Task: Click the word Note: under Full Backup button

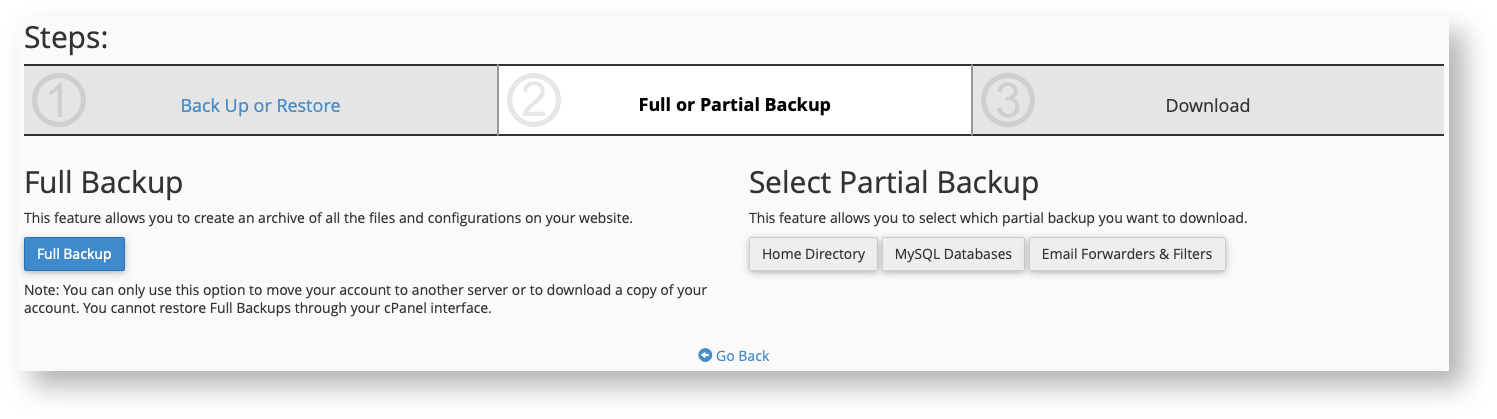Action: pos(43,291)
